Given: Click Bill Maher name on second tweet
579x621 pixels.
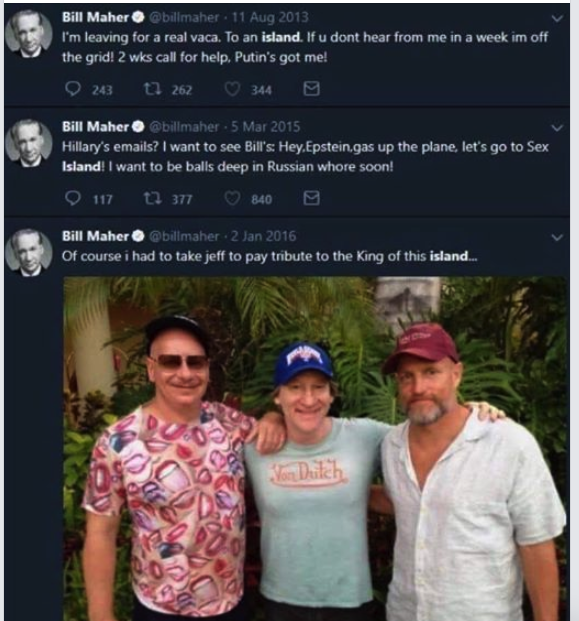Looking at the screenshot, I should (95, 127).
